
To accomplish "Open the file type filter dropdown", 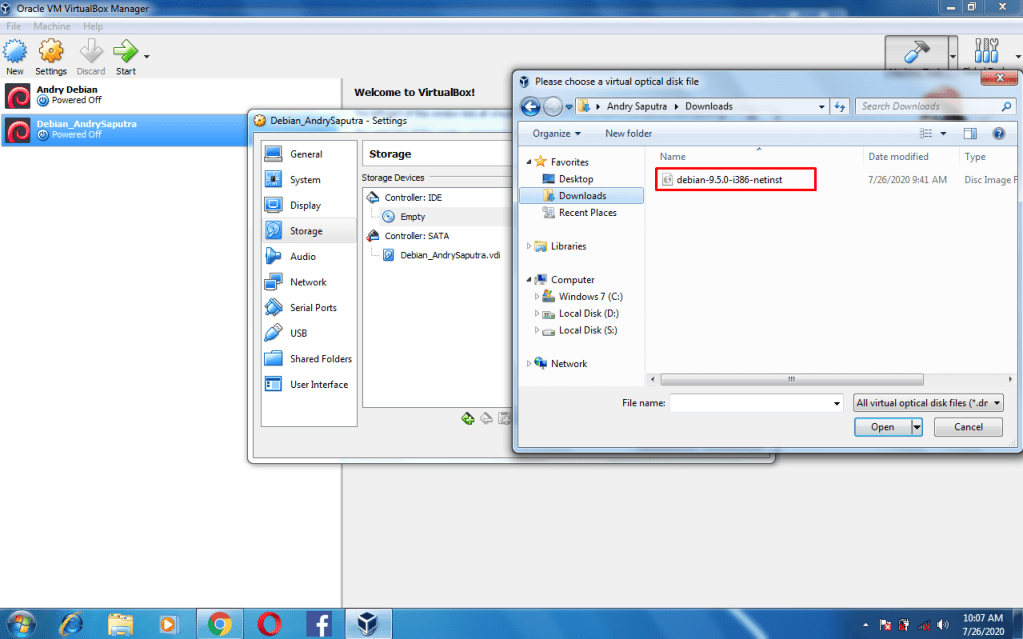I will pyautogui.click(x=928, y=403).
